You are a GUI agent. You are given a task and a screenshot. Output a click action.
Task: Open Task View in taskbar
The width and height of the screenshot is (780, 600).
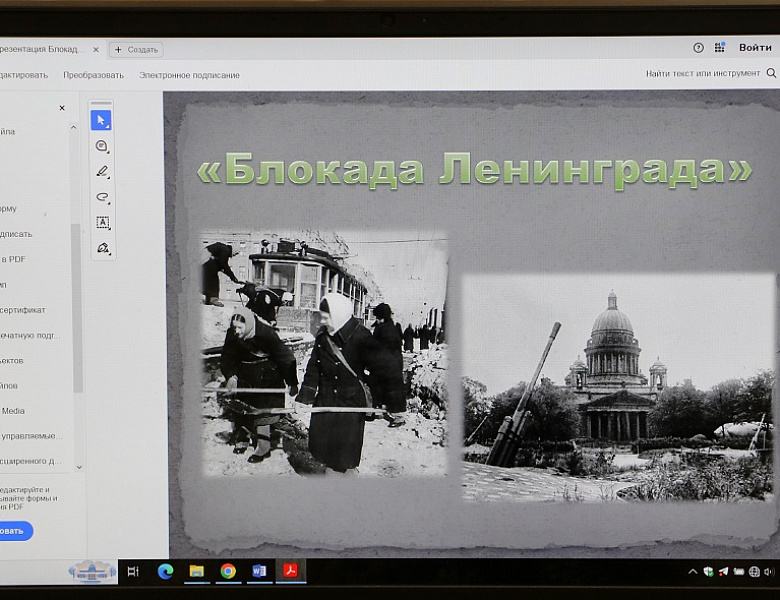(133, 572)
